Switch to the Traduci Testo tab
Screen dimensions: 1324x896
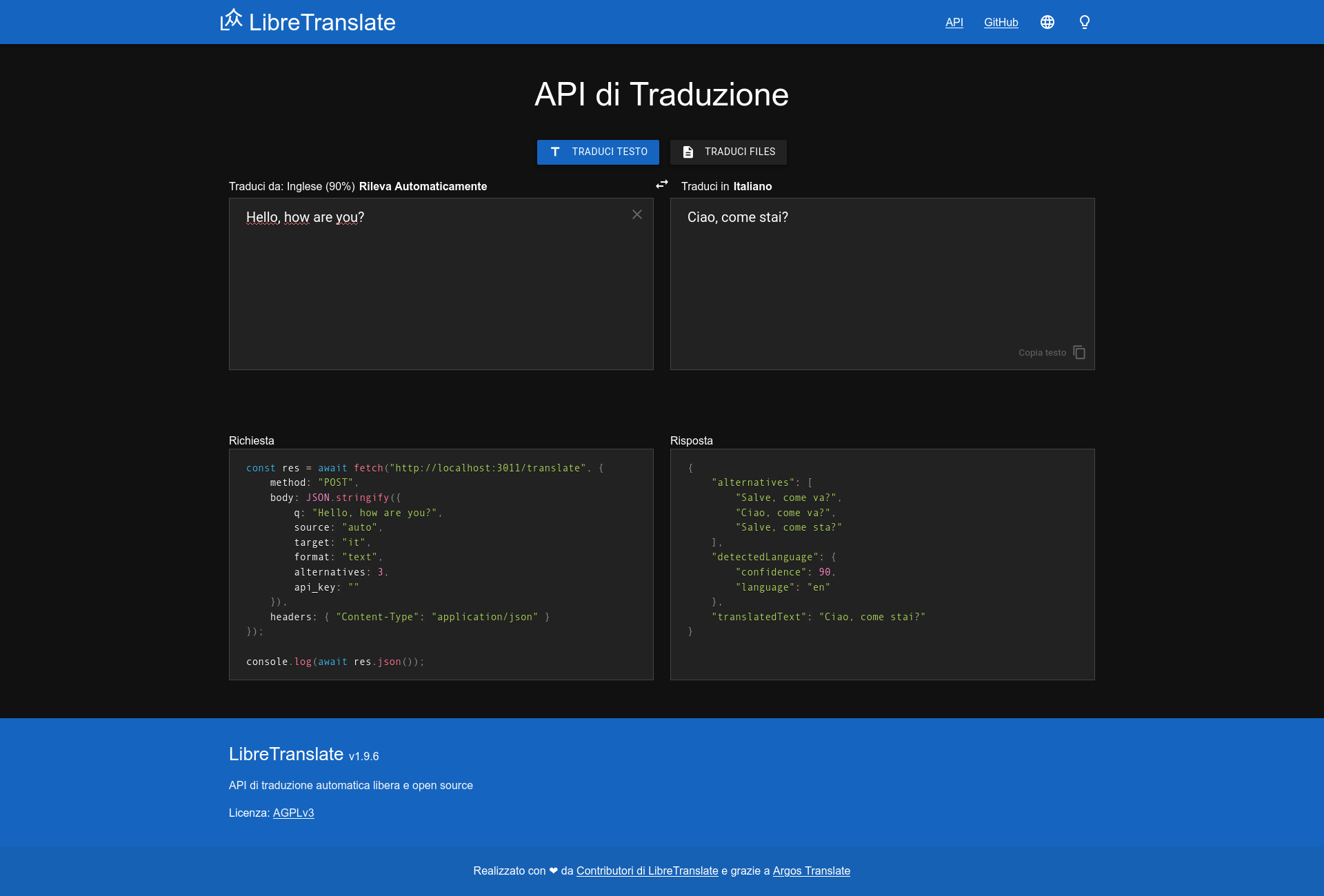point(598,152)
